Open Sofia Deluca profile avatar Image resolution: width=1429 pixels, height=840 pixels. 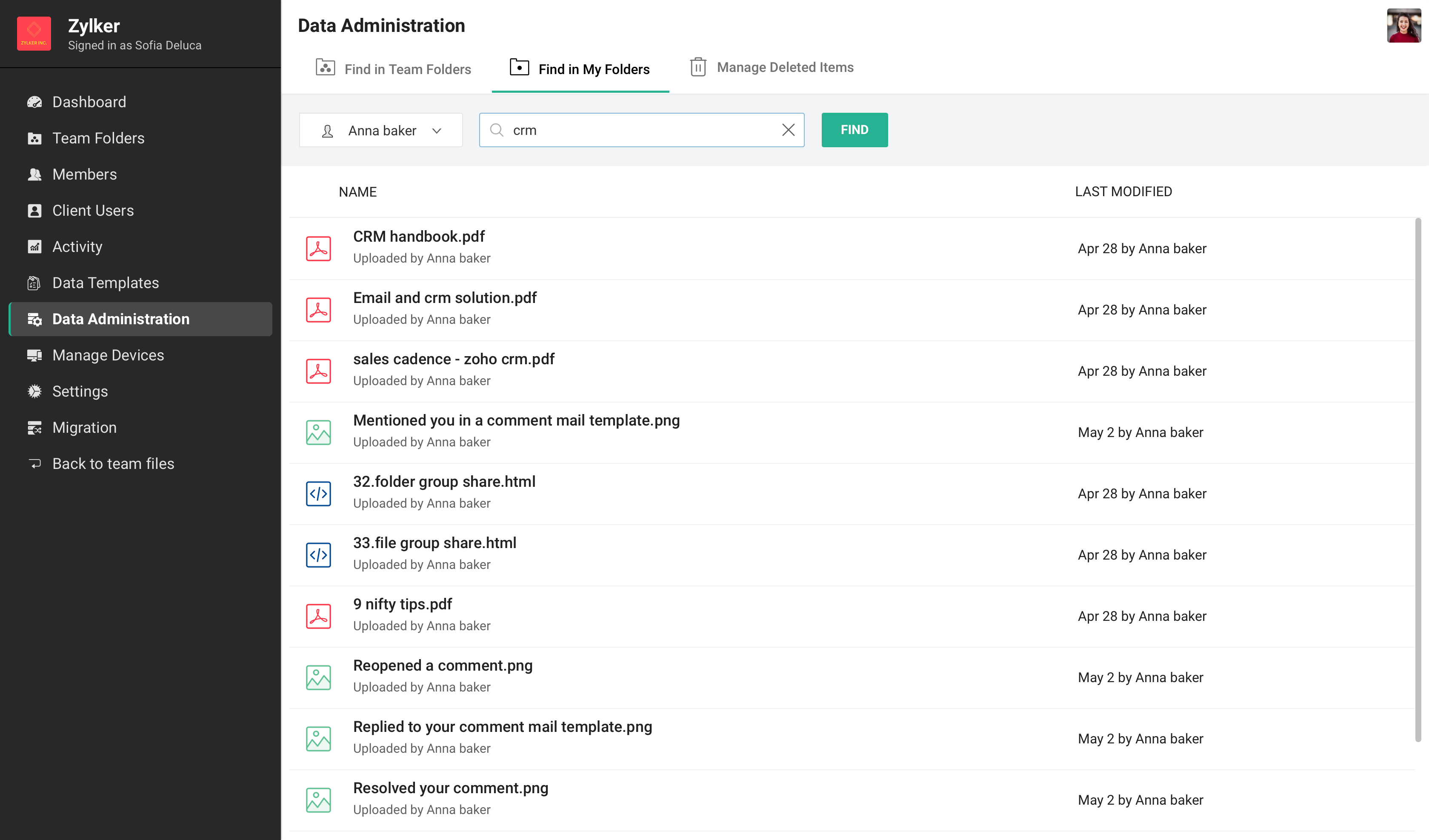[x=1403, y=26]
